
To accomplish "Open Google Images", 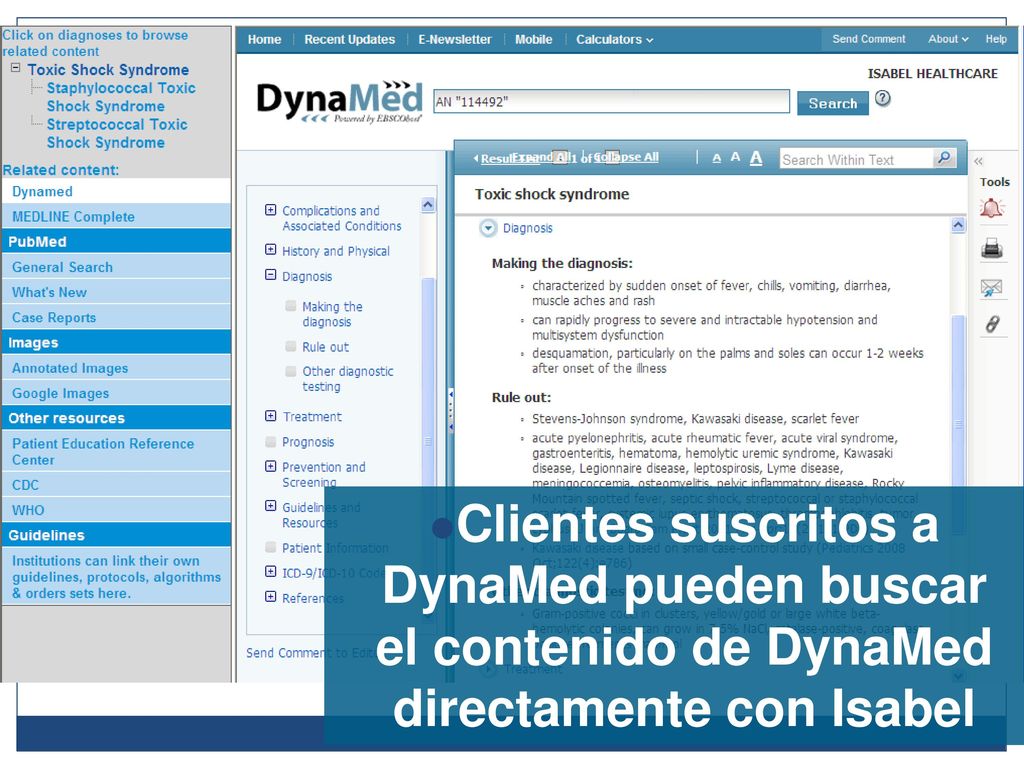I will pos(116,393).
